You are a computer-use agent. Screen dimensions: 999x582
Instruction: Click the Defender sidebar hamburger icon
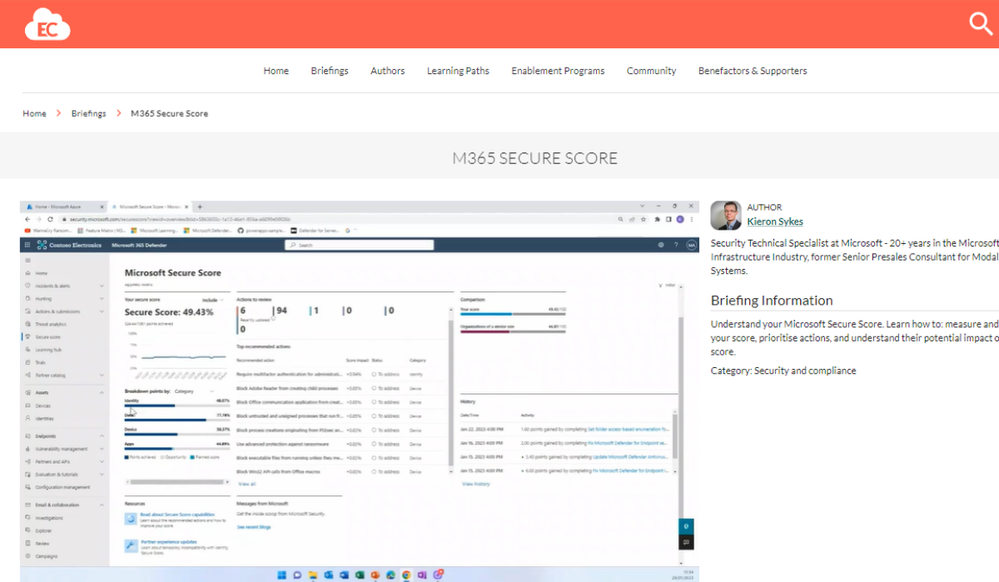(27, 260)
